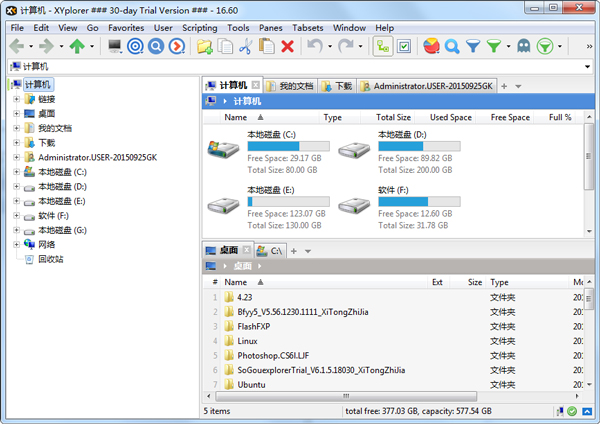Toggle the folder tree panel button

point(383,46)
